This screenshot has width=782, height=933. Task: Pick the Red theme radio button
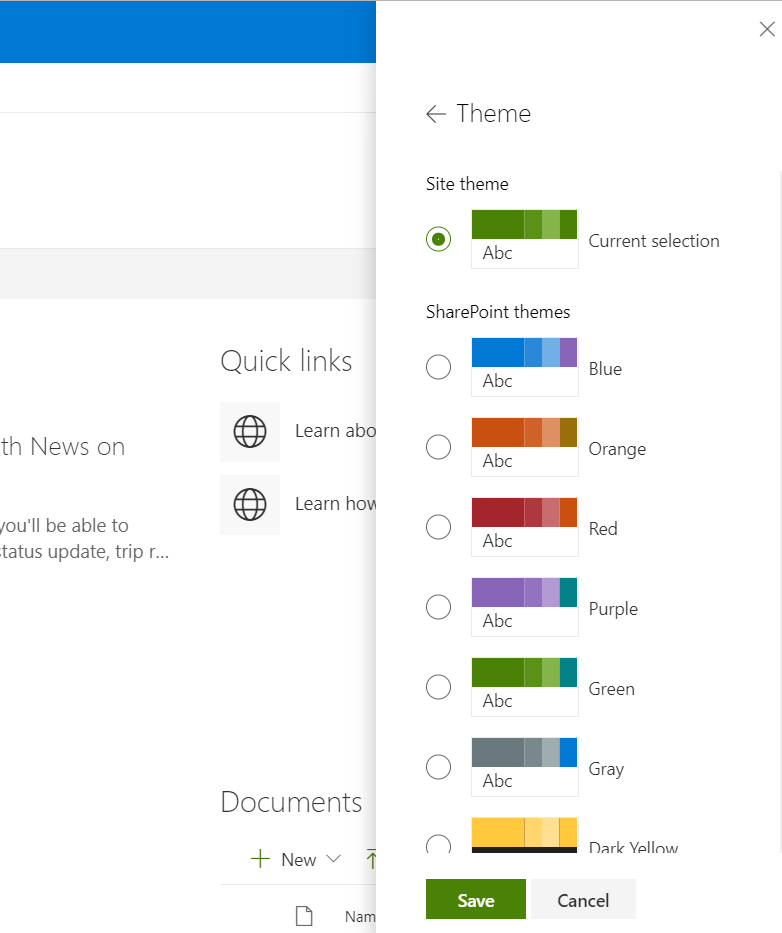tap(439, 527)
